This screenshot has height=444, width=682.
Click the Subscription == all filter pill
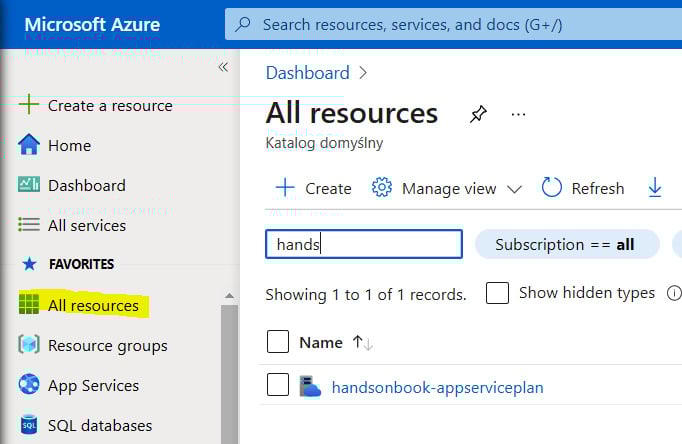pyautogui.click(x=567, y=244)
